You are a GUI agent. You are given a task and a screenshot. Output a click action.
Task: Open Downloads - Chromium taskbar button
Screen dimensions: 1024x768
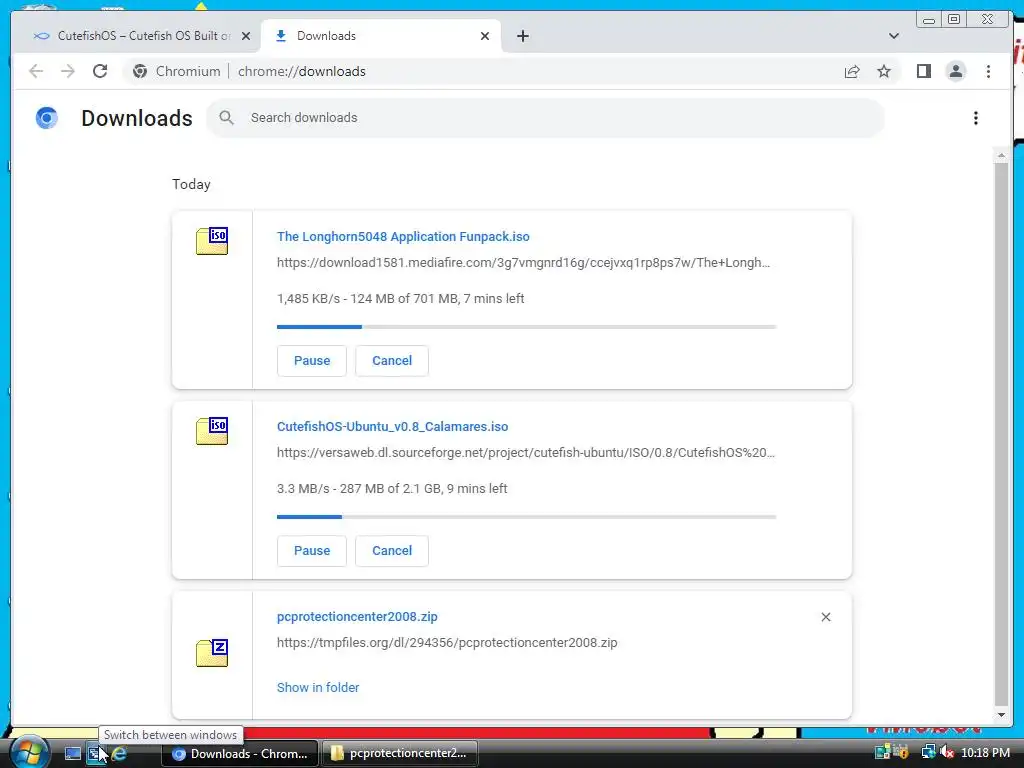240,754
